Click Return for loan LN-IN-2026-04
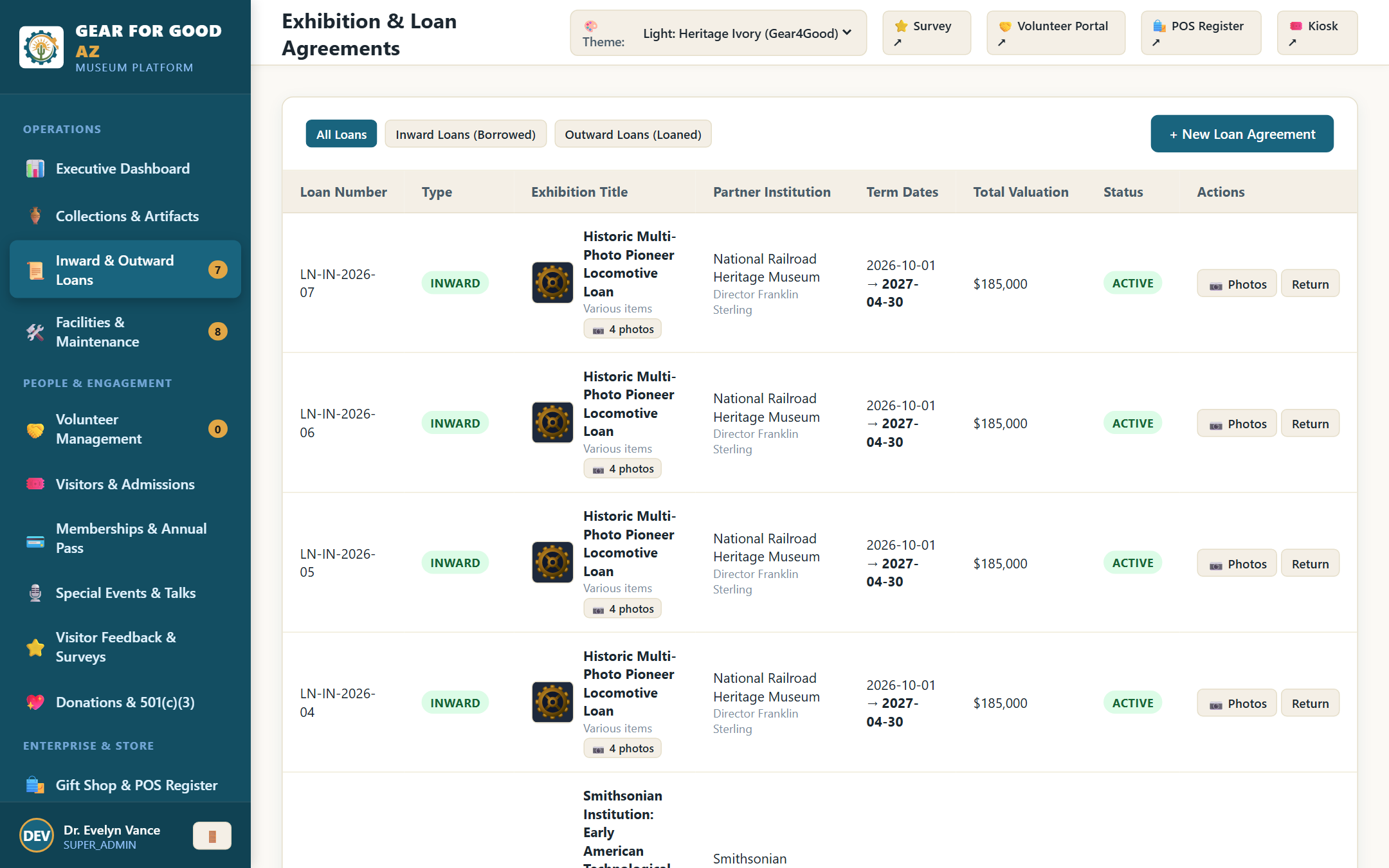Screen dimensions: 1389x868 1310,703
